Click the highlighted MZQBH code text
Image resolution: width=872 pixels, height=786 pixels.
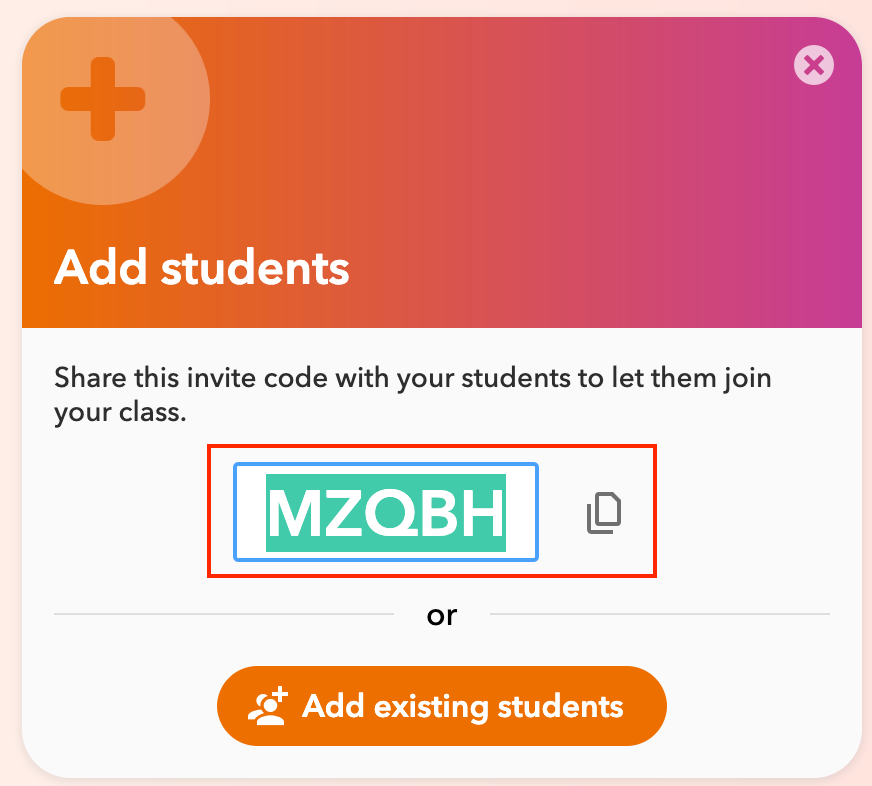pyautogui.click(x=386, y=513)
